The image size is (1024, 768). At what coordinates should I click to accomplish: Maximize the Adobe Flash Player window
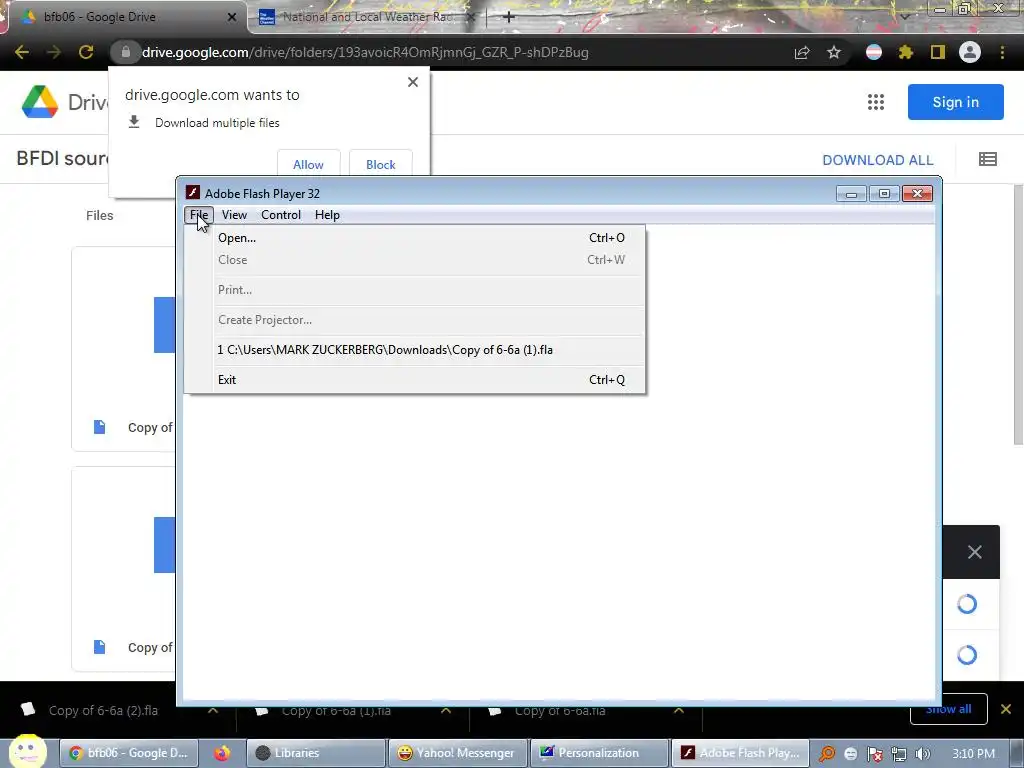coord(884,194)
